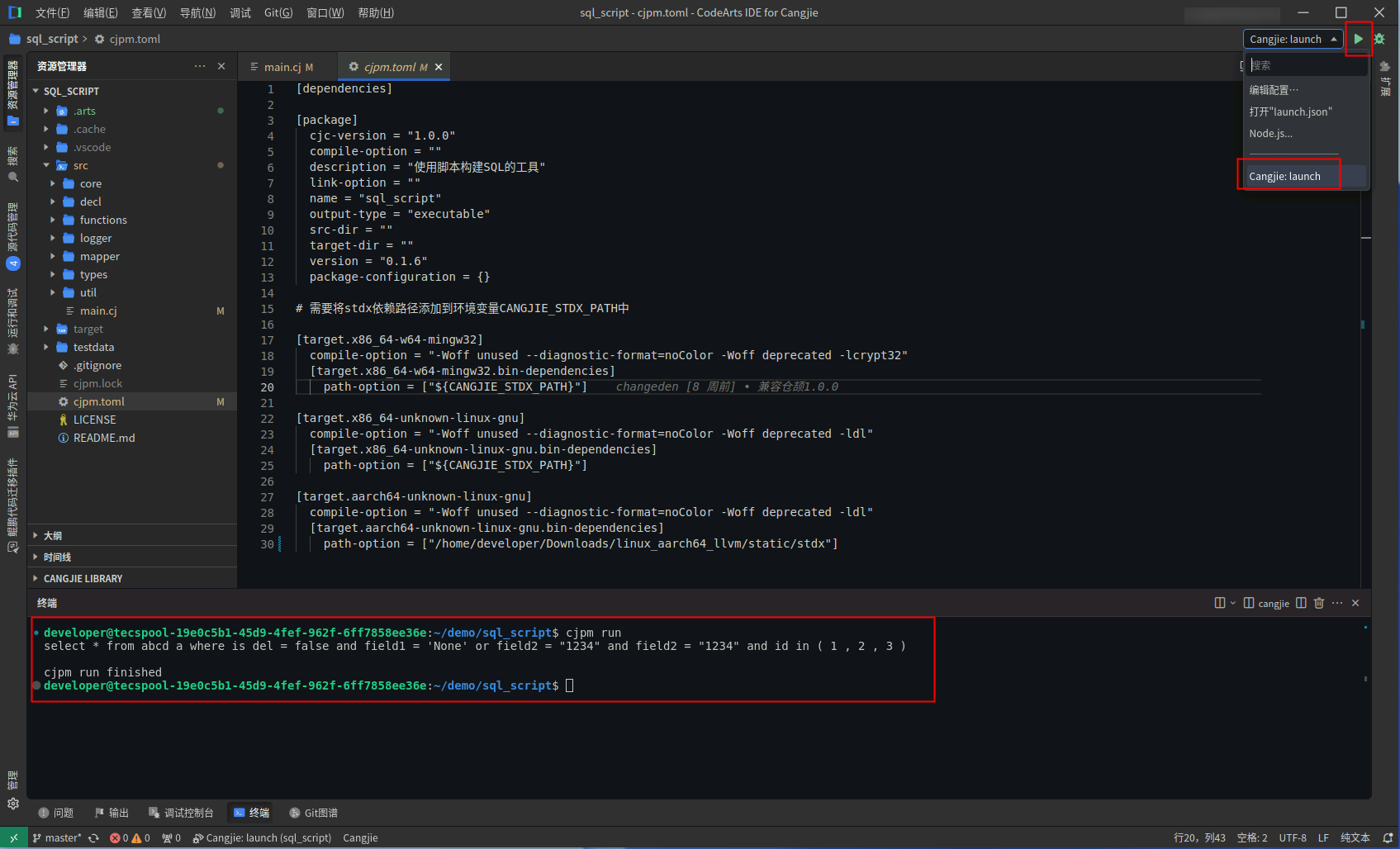Open the Git(G) menu
The image size is (1400, 849).
point(278,12)
